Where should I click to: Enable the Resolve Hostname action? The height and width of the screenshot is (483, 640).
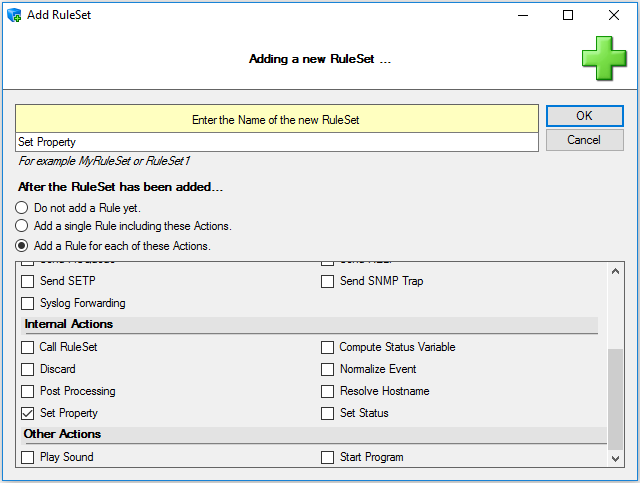327,391
